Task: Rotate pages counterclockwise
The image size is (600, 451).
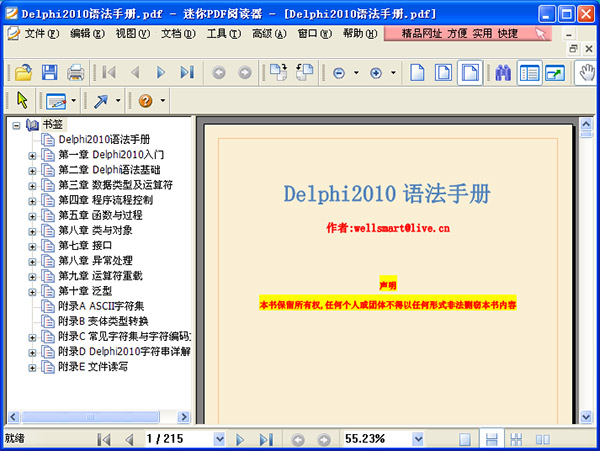Action: point(305,72)
